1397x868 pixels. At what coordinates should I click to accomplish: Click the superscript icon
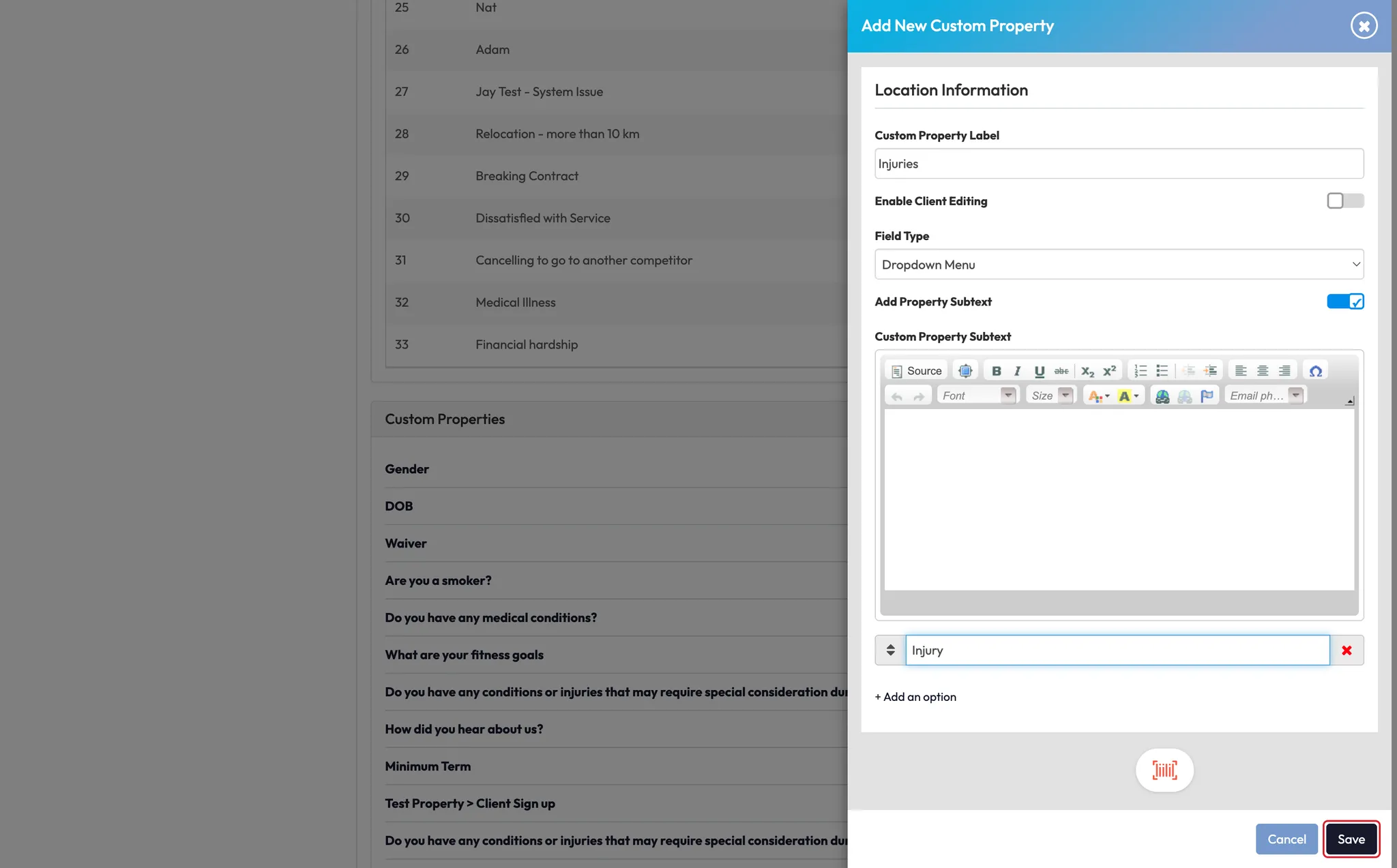[1110, 371]
